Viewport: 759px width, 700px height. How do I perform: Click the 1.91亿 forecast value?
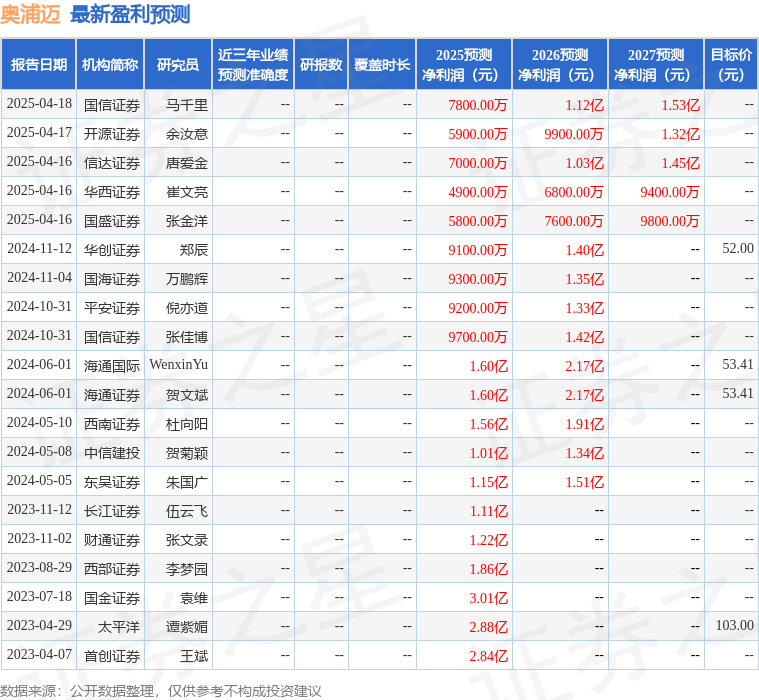click(585, 424)
